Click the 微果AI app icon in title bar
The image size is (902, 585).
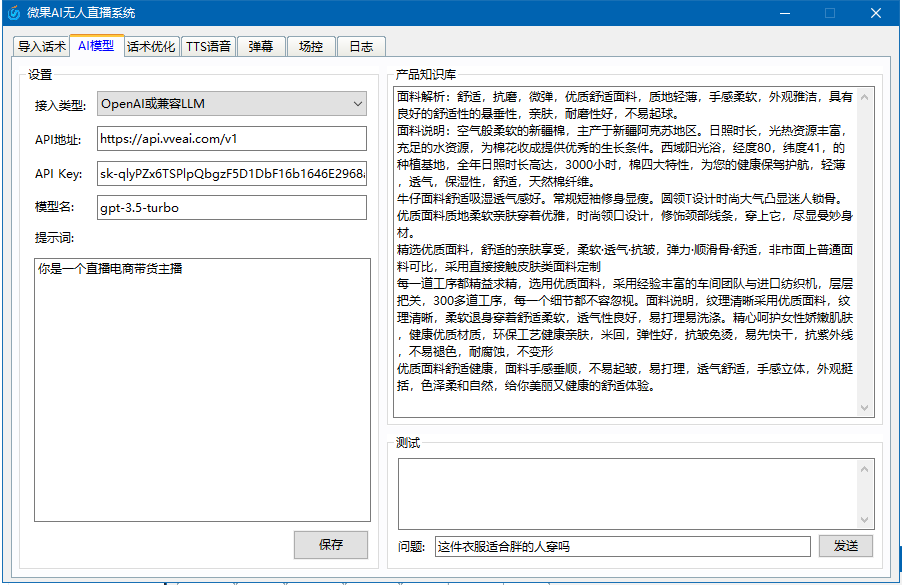click(x=13, y=13)
